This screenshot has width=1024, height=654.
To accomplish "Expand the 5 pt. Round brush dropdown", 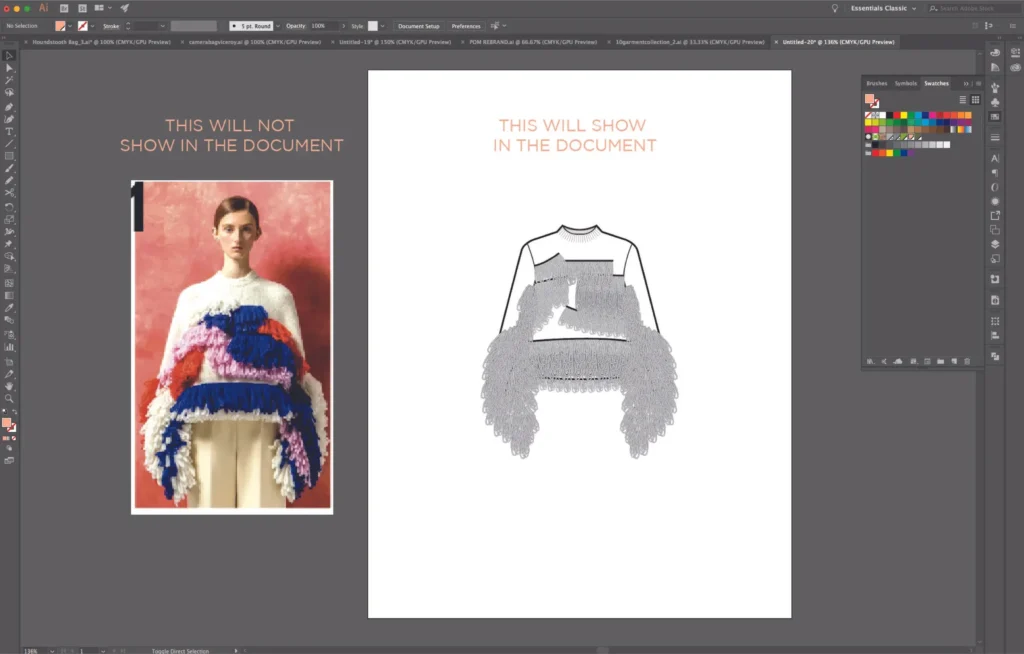I will pos(278,25).
